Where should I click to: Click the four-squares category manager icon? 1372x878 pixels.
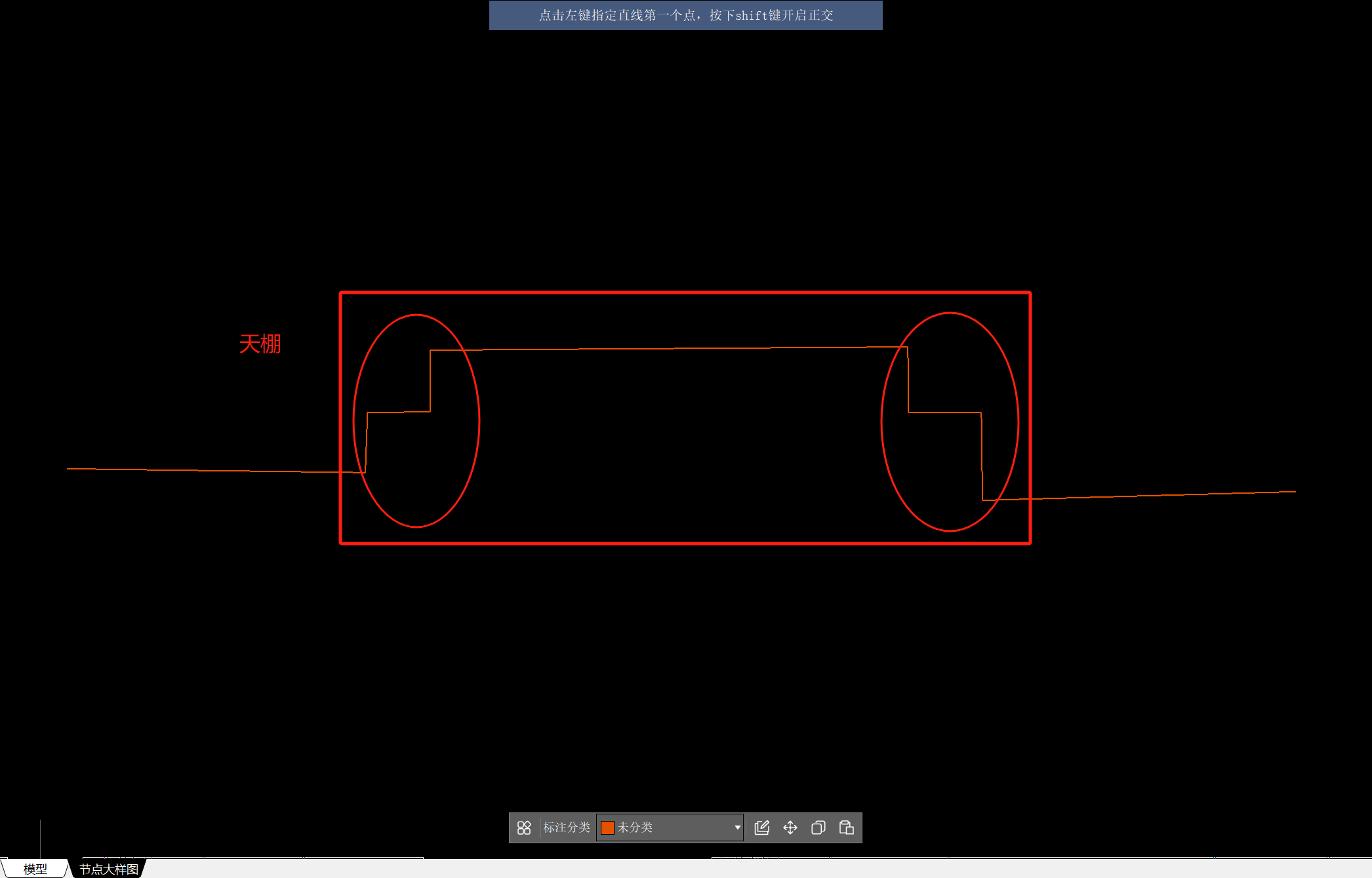click(523, 828)
